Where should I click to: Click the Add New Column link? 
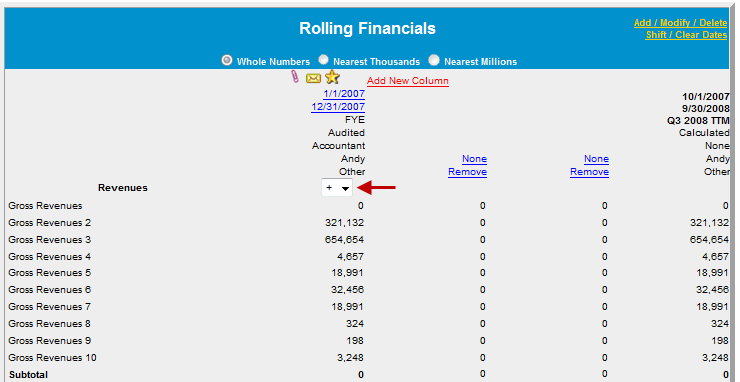(408, 81)
